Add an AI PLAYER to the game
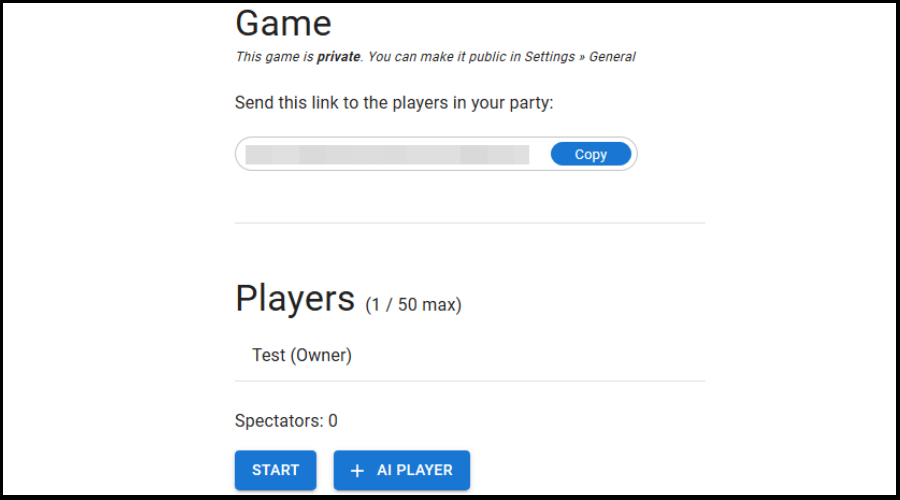 tap(402, 470)
